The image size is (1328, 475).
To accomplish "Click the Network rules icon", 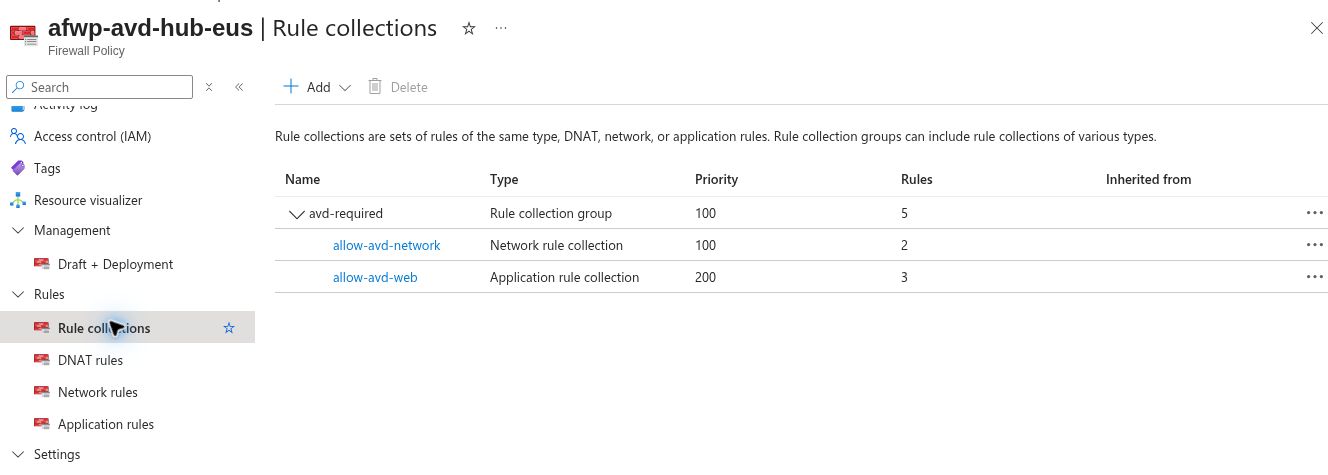I will (x=42, y=392).
